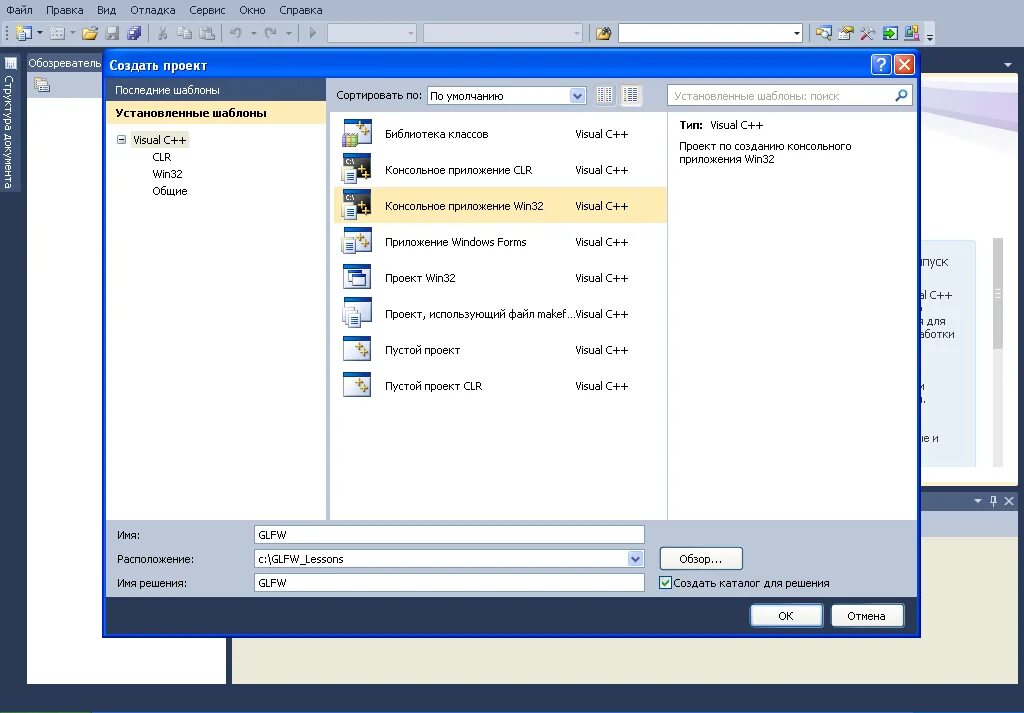Open toolbar options overflow arrow
Image resolution: width=1024 pixels, height=713 pixels.
click(x=930, y=36)
